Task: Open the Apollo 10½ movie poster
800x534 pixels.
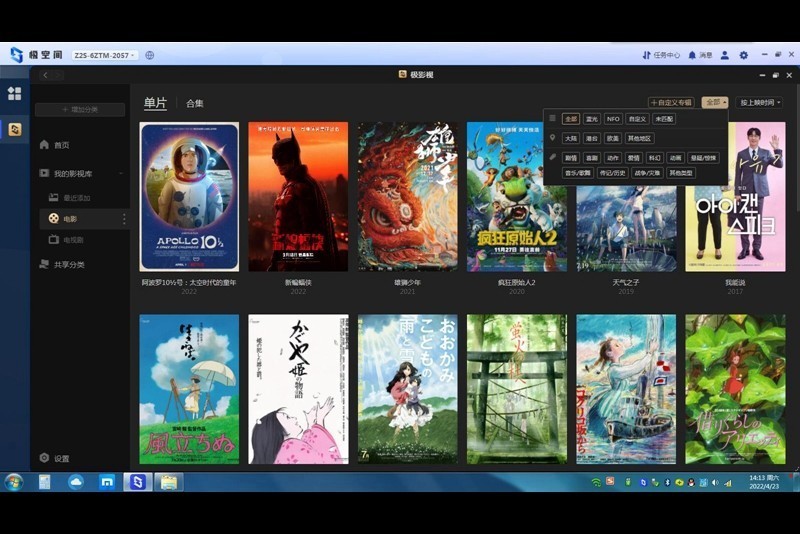Action: (x=190, y=196)
